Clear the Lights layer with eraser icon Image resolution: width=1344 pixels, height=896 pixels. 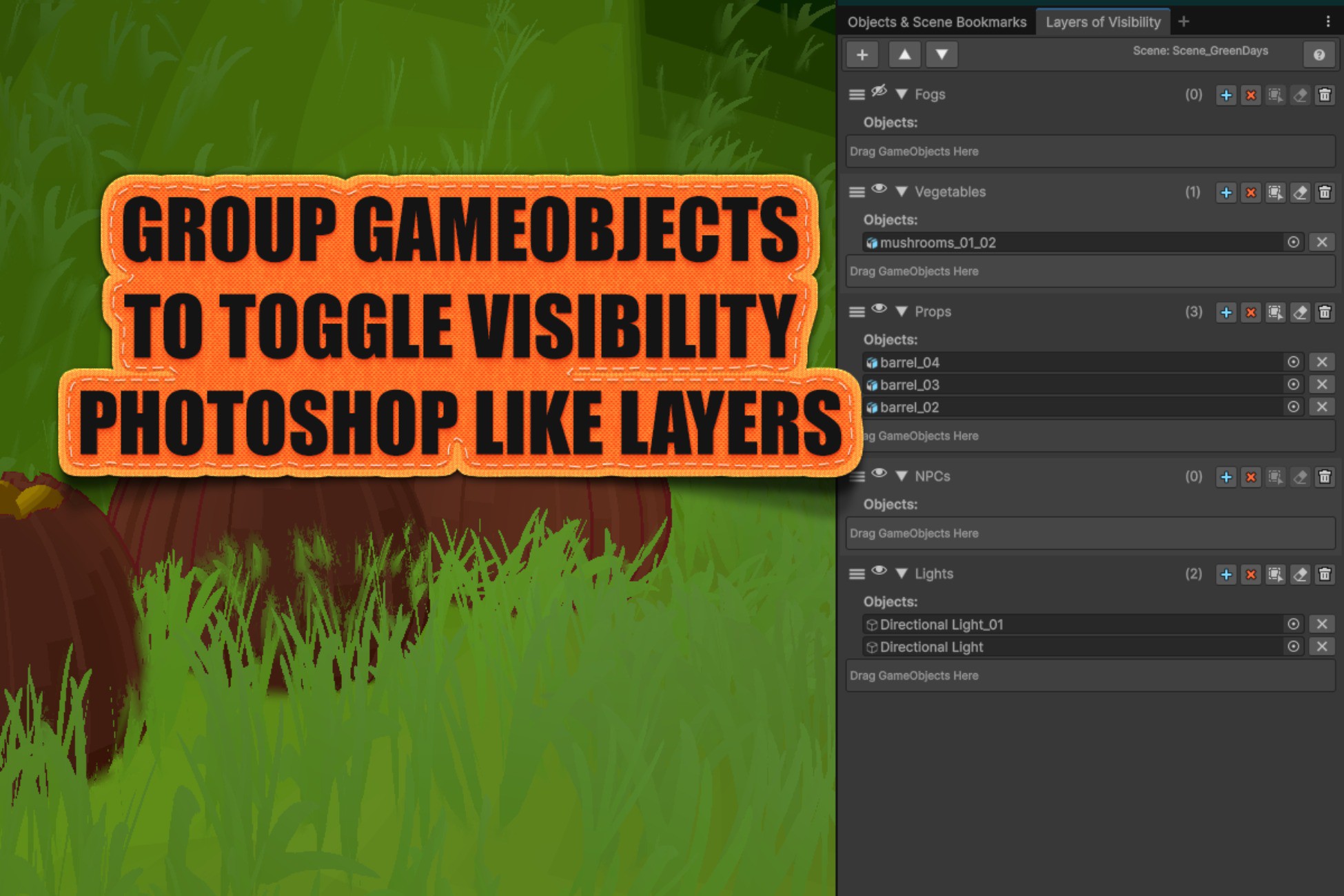point(1300,574)
